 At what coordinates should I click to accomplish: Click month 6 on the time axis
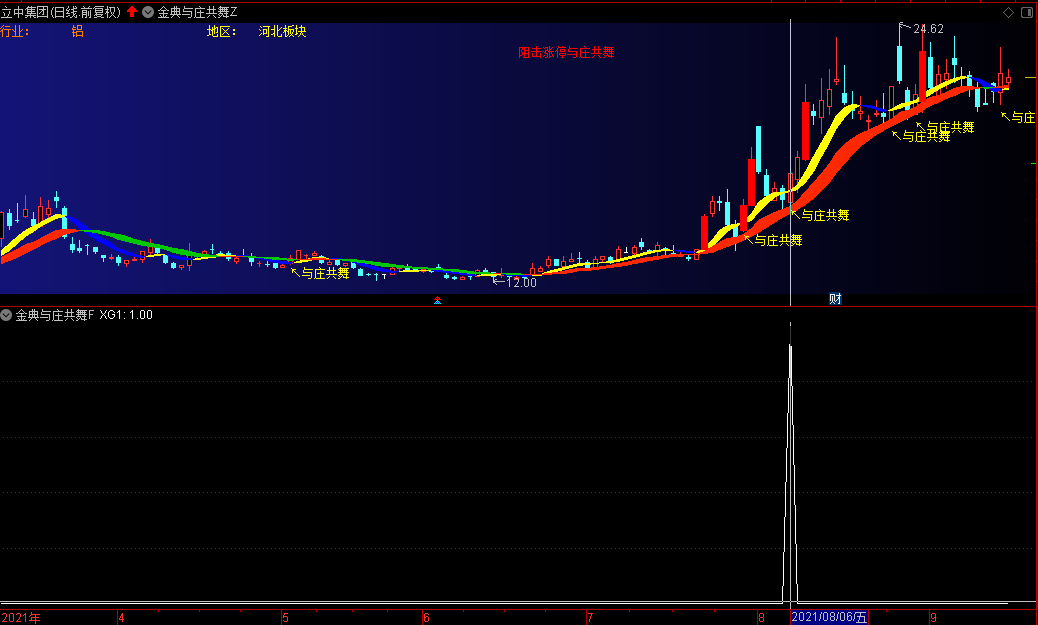426,618
